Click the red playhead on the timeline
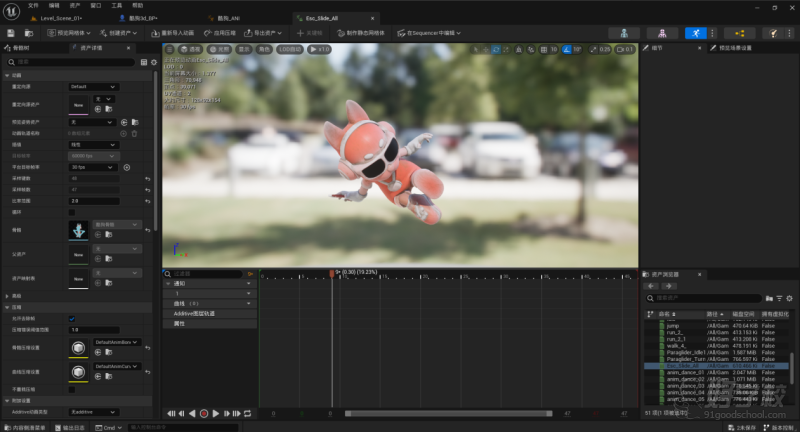 pyautogui.click(x=331, y=273)
